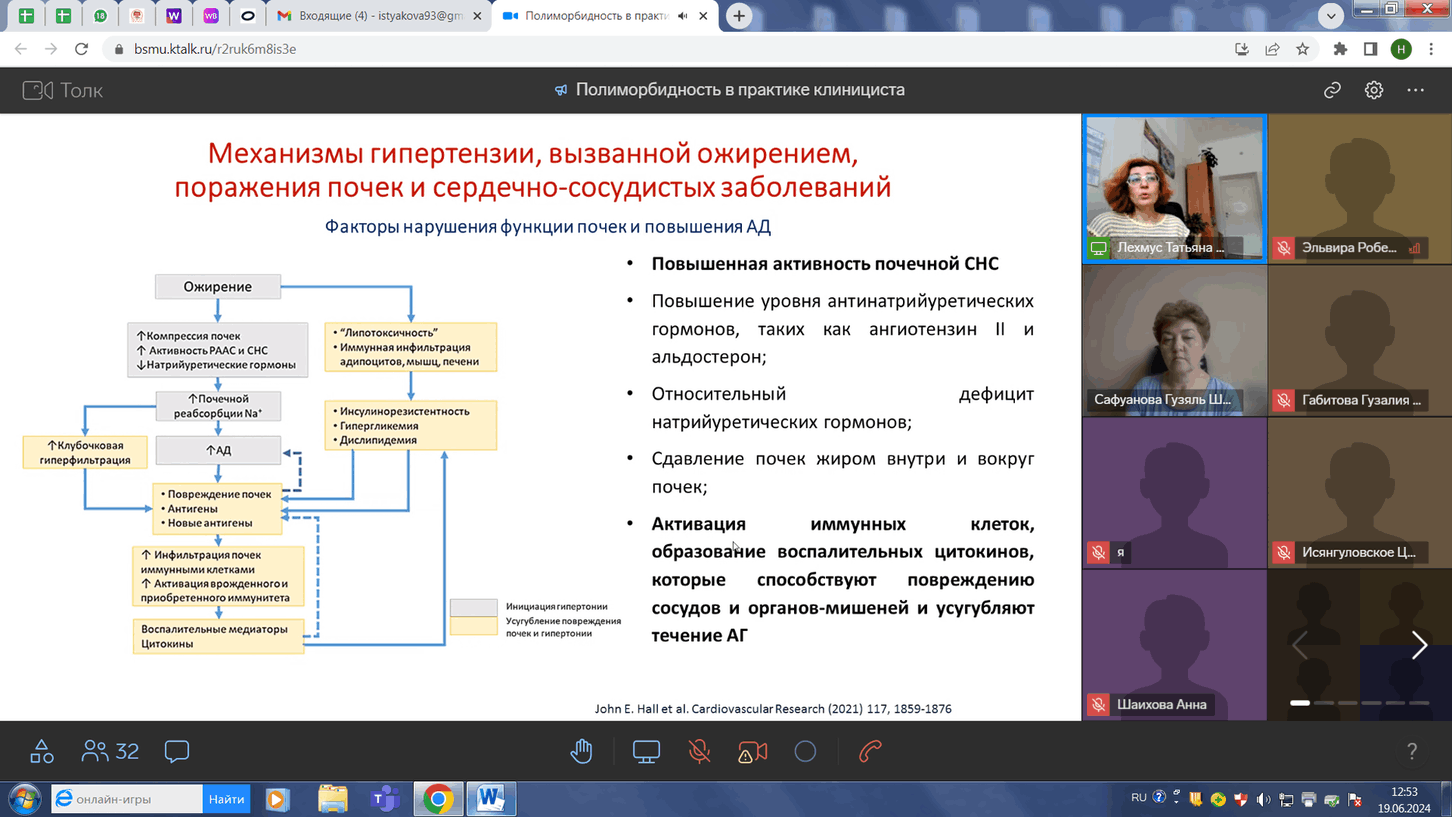Open Microsoft Word from the taskbar
Viewport: 1452px width, 817px height.
pyautogui.click(x=490, y=798)
